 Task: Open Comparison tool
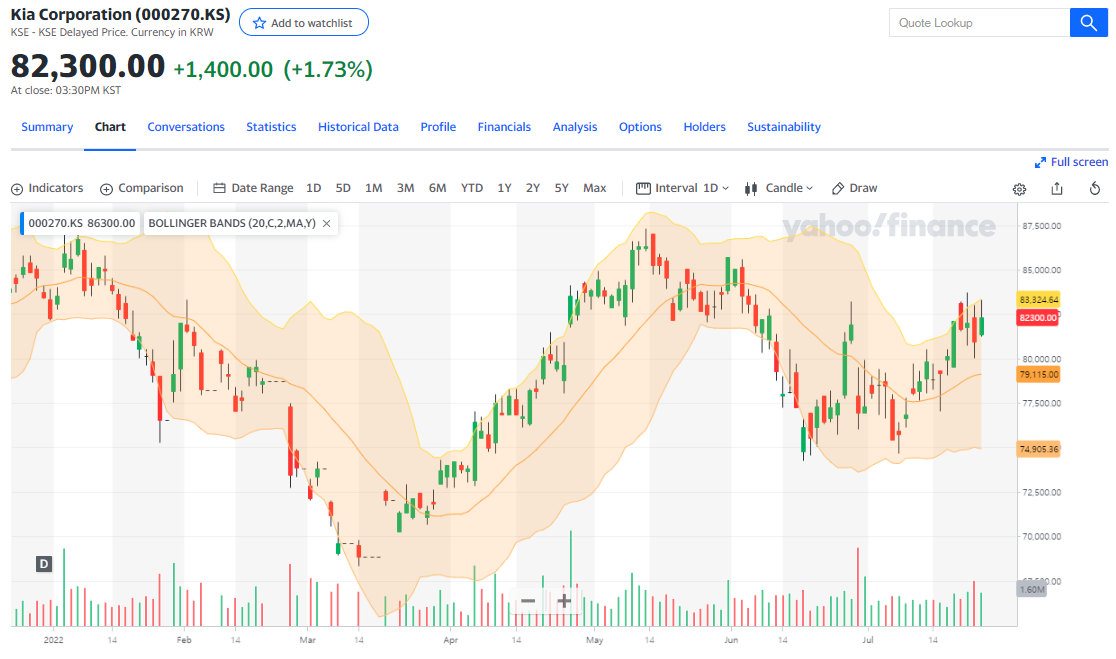point(142,188)
